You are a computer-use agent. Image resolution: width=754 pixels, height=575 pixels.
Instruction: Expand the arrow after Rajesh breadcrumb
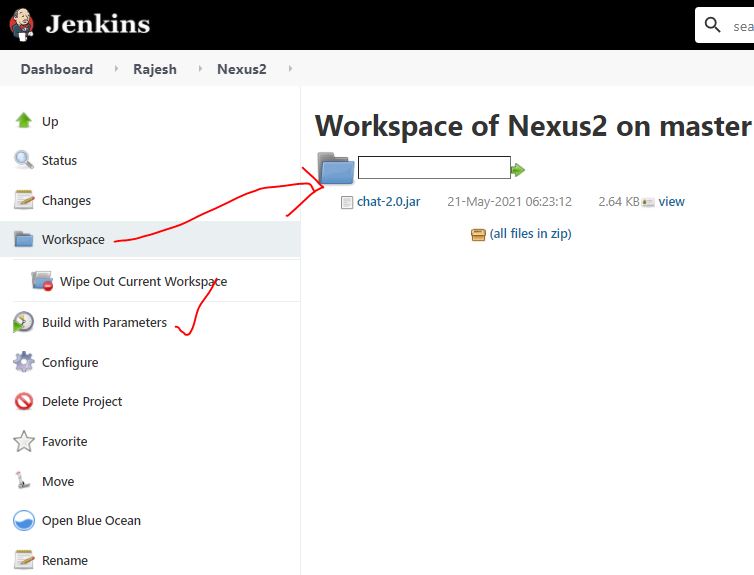click(200, 69)
